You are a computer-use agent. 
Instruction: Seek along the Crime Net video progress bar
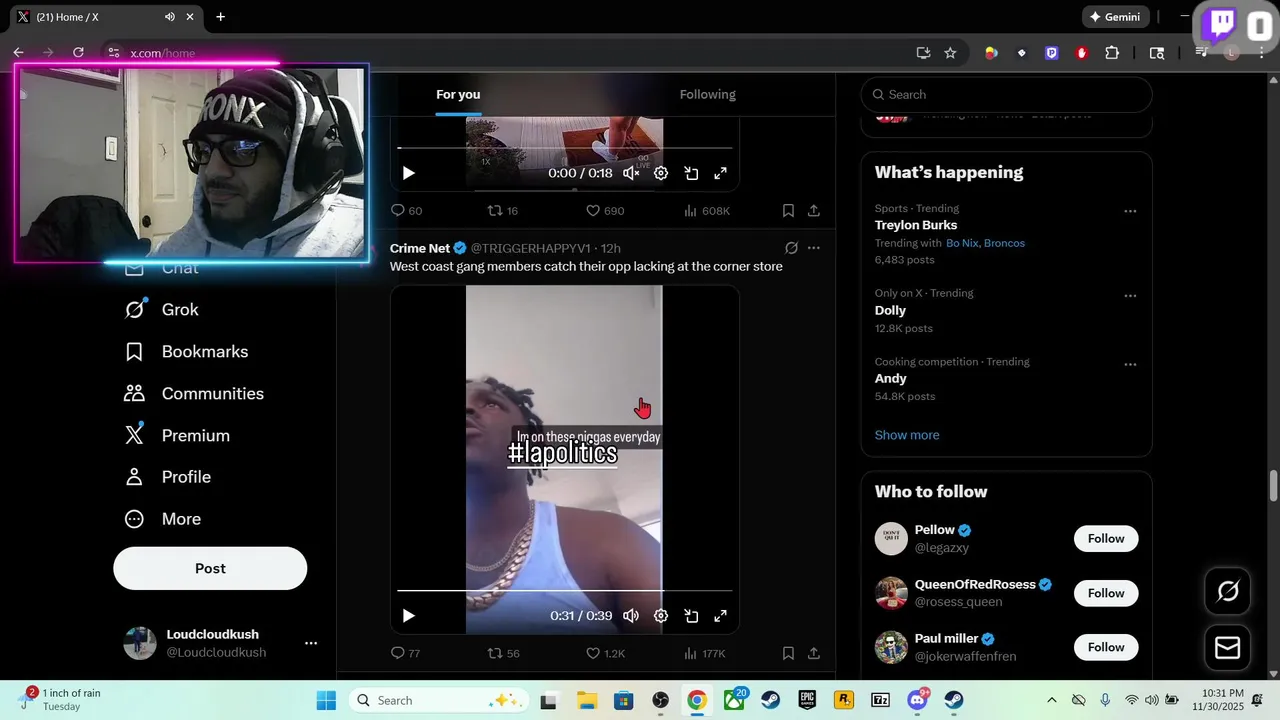(564, 591)
